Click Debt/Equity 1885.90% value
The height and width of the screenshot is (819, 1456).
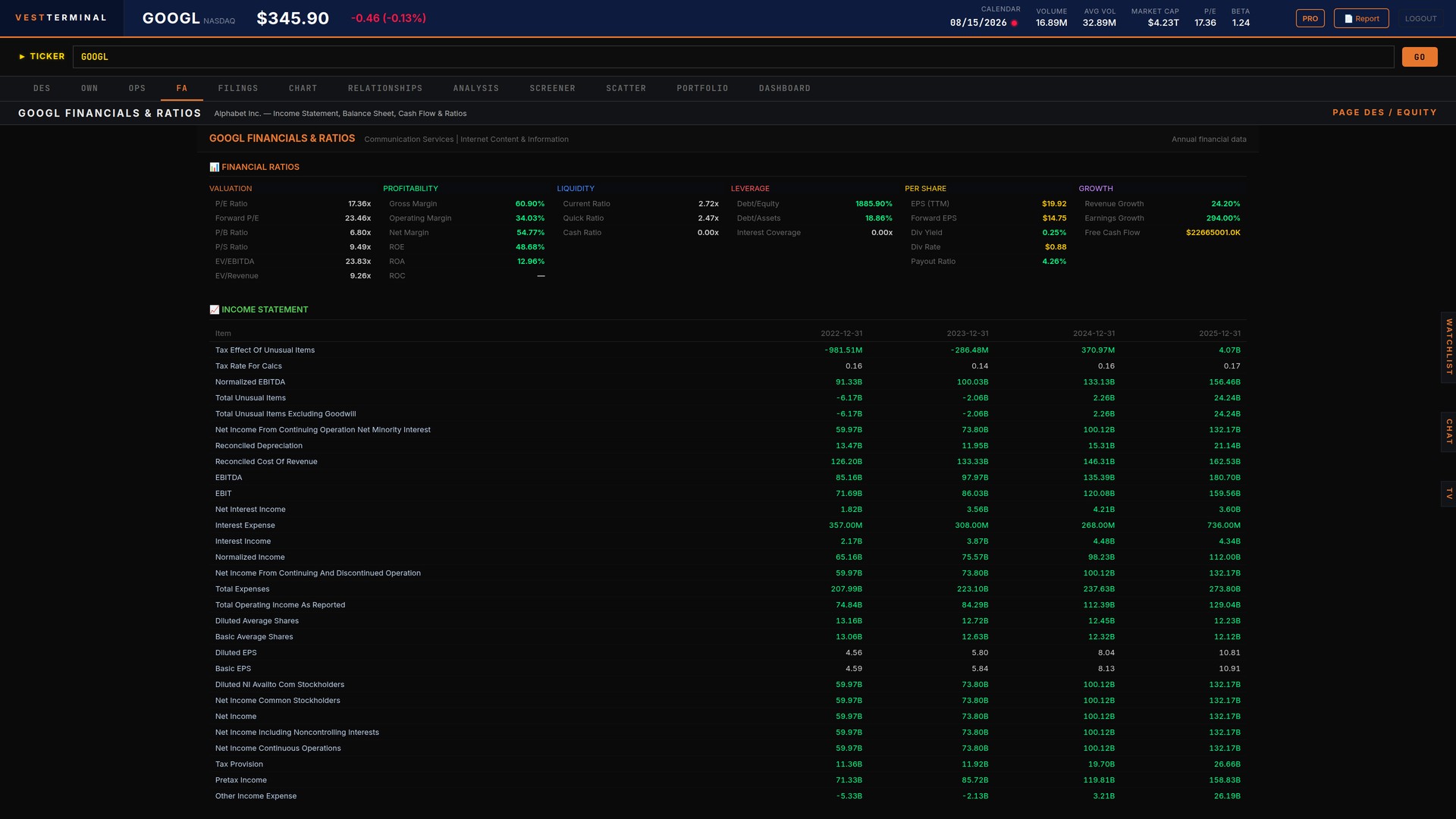[x=874, y=204]
